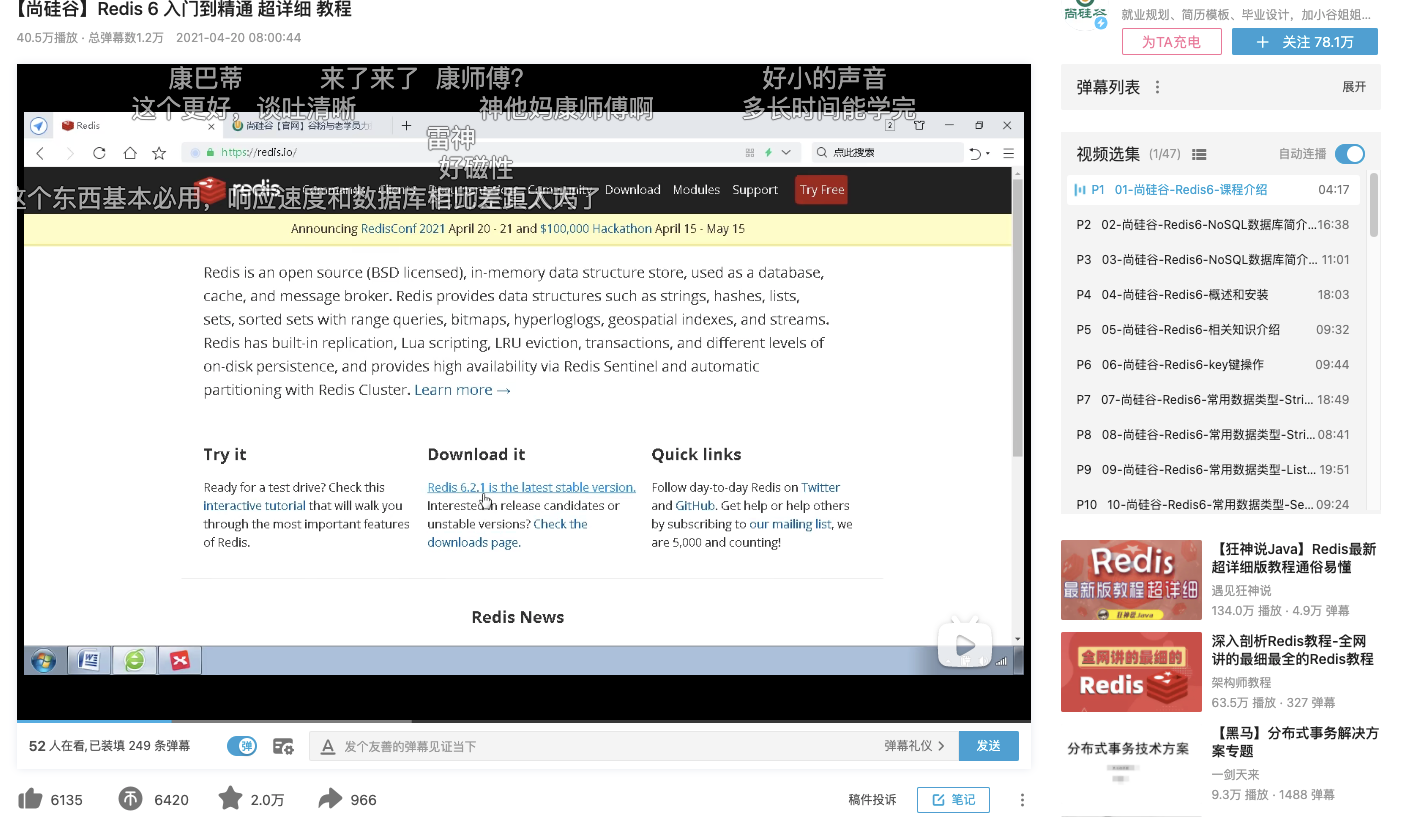The image size is (1428, 817).
Task: Click the green browser taskbar icon in the video
Action: click(134, 660)
